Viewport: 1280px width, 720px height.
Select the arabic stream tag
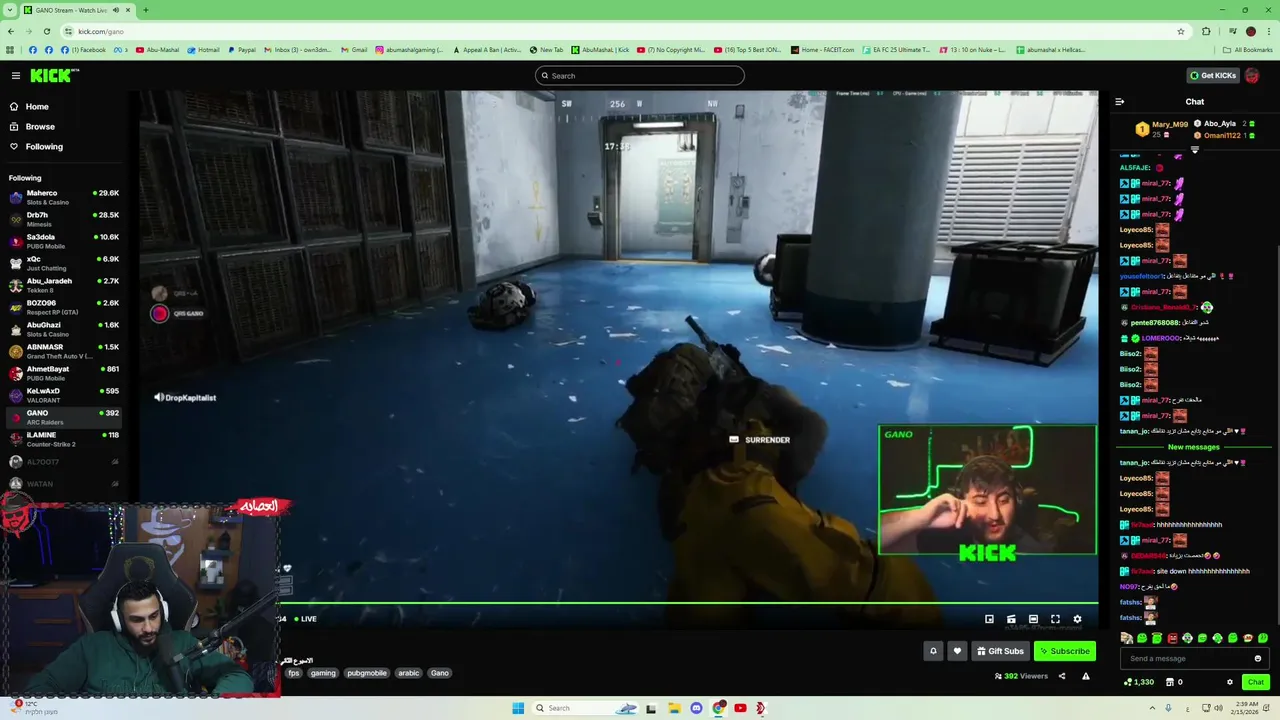[409, 673]
